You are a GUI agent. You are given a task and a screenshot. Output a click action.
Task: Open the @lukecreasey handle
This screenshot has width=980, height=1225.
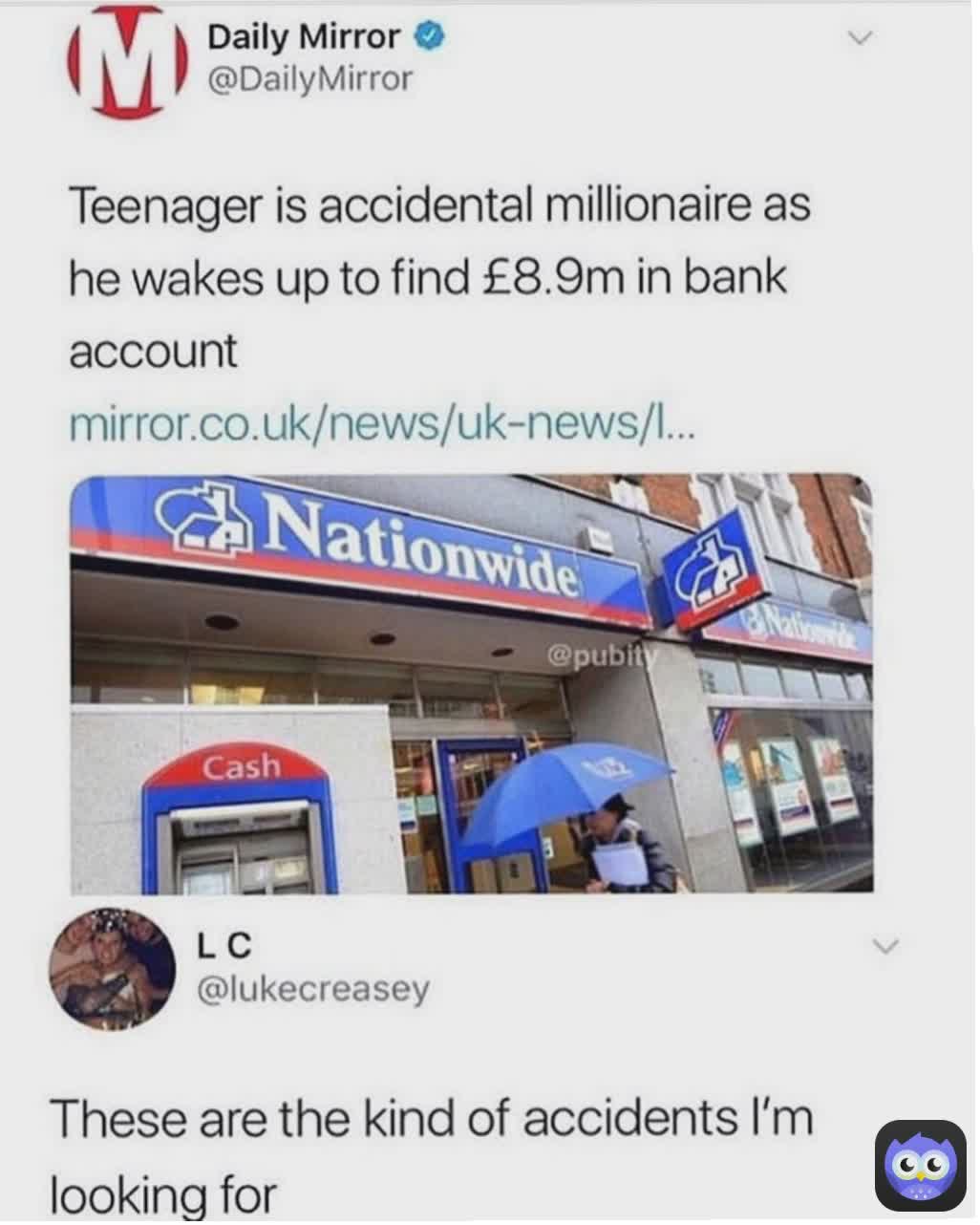[x=312, y=989]
